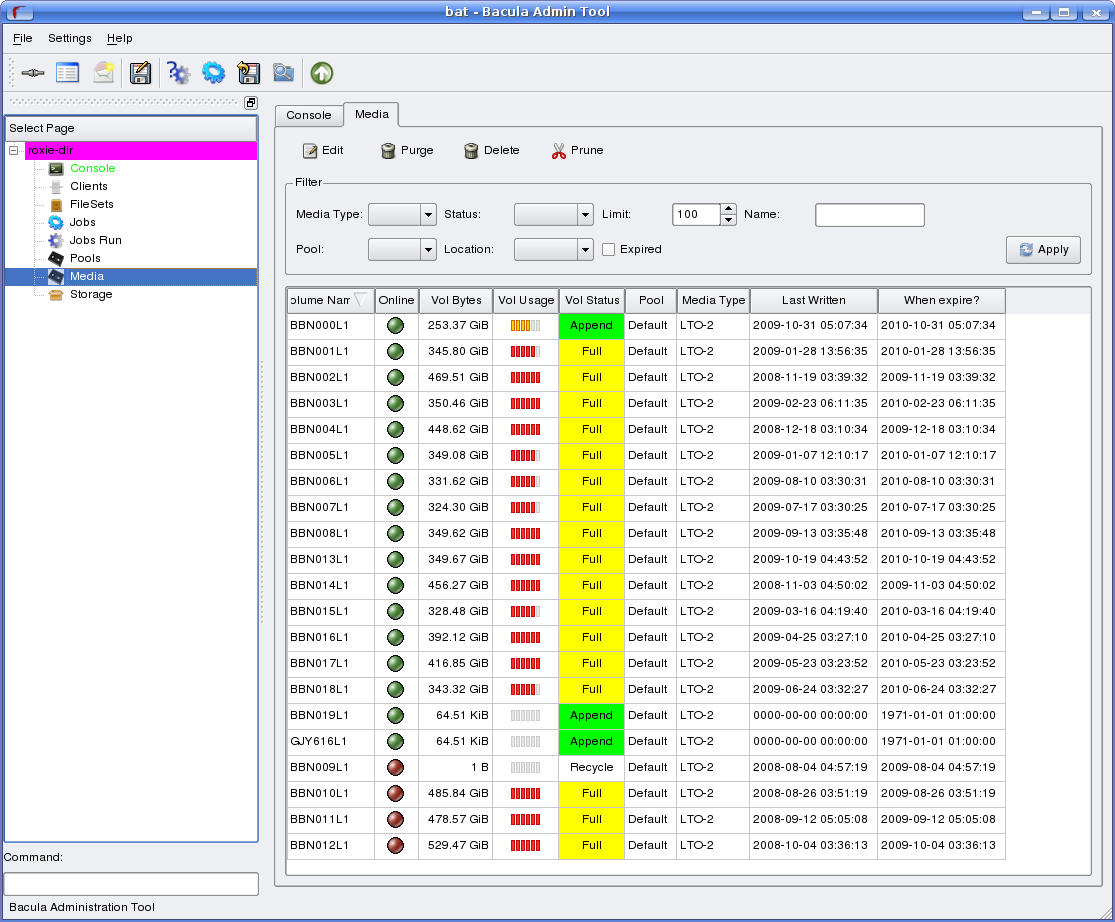Increase Limit value with the up stepper
The image size is (1115, 922).
coord(729,209)
